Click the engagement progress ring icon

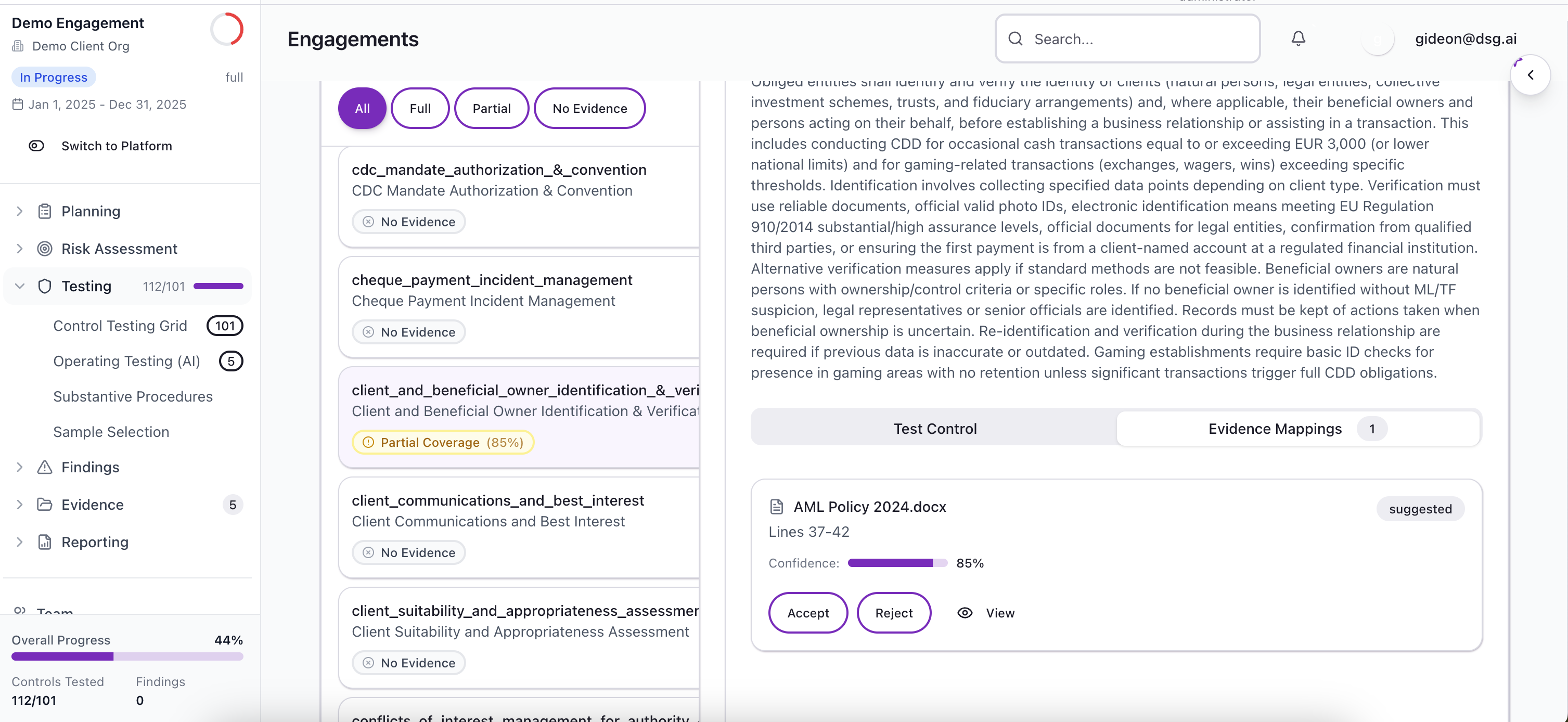coord(227,29)
